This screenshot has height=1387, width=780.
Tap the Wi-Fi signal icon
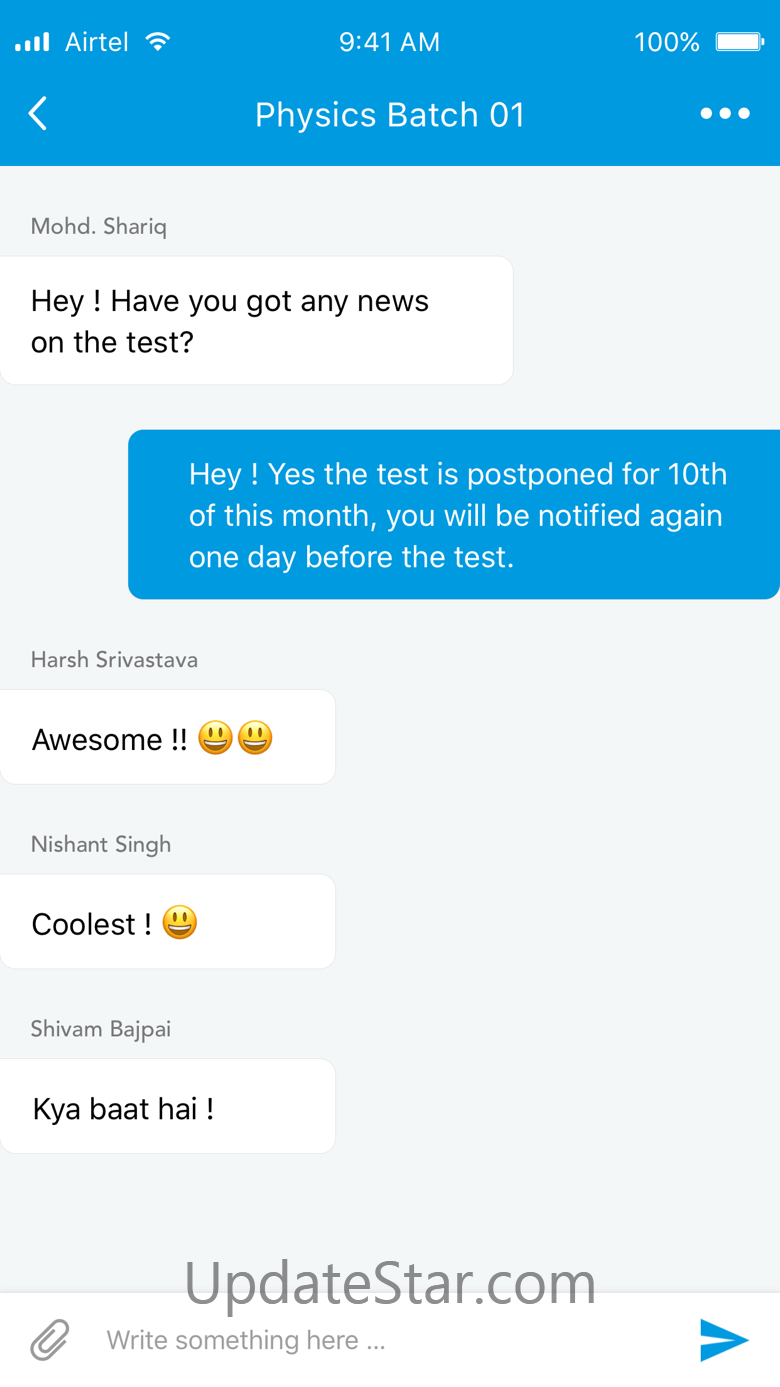(x=157, y=42)
